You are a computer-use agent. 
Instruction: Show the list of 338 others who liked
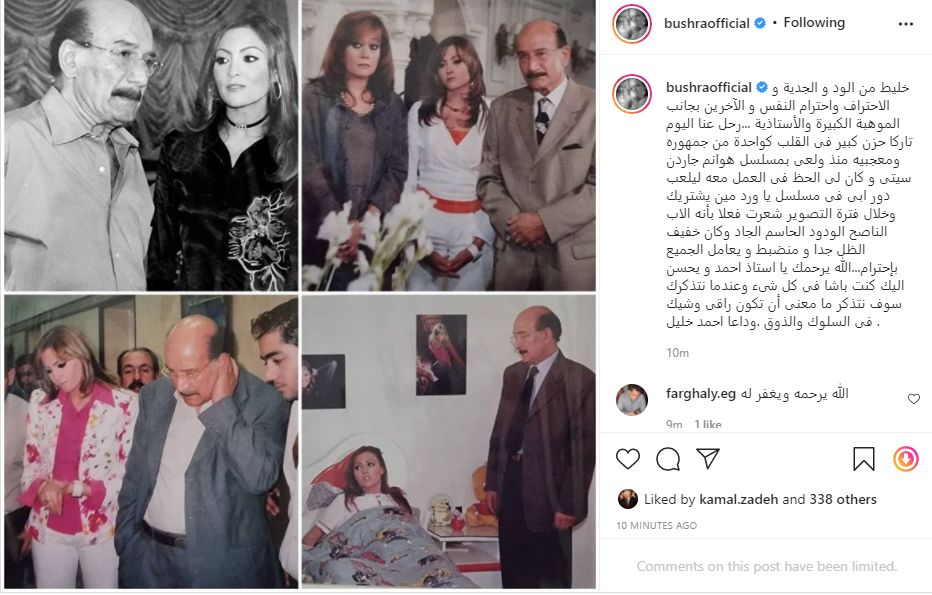[x=842, y=499]
